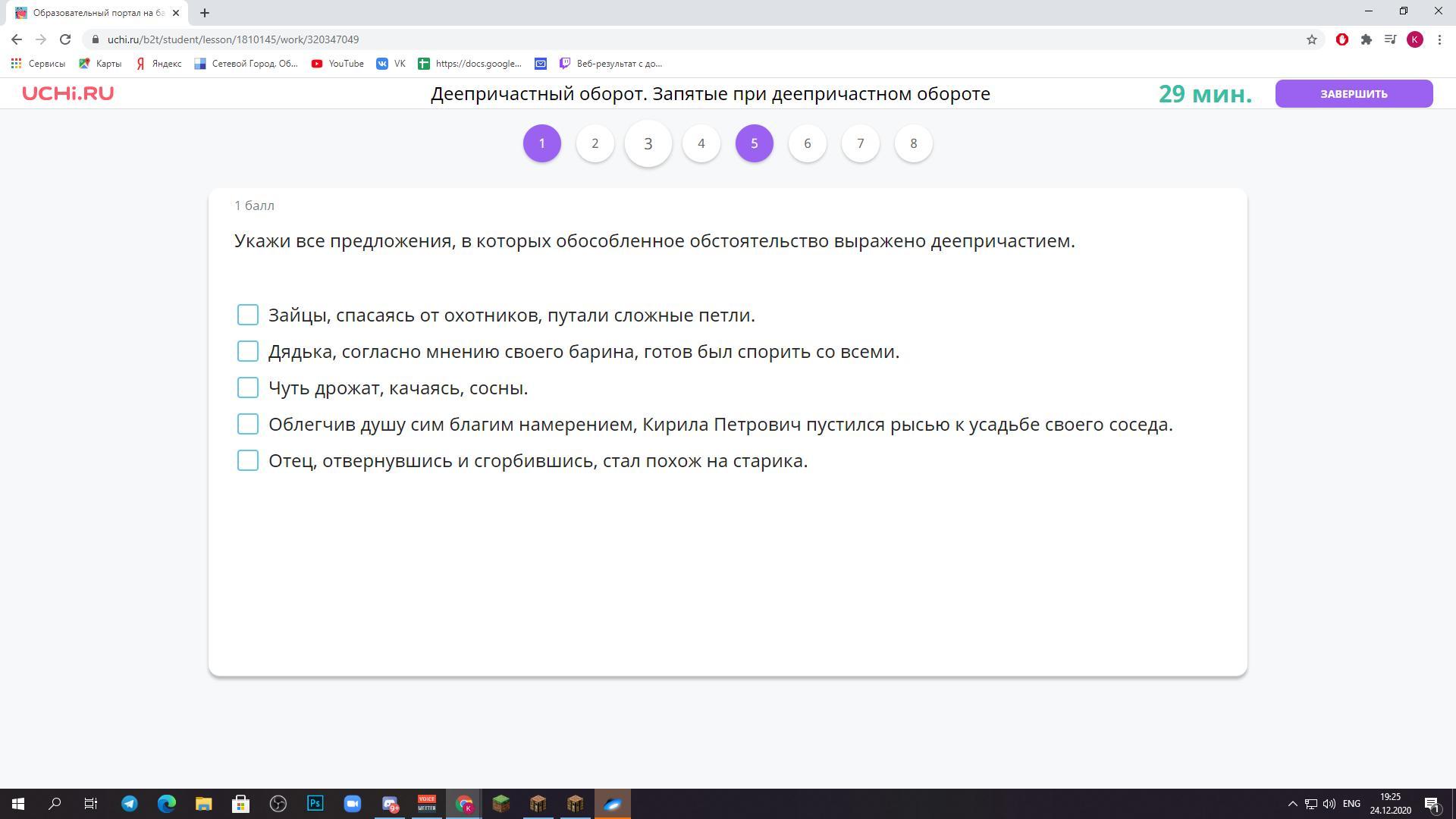Go to question 7
Viewport: 1456px width, 819px height.
tap(860, 143)
